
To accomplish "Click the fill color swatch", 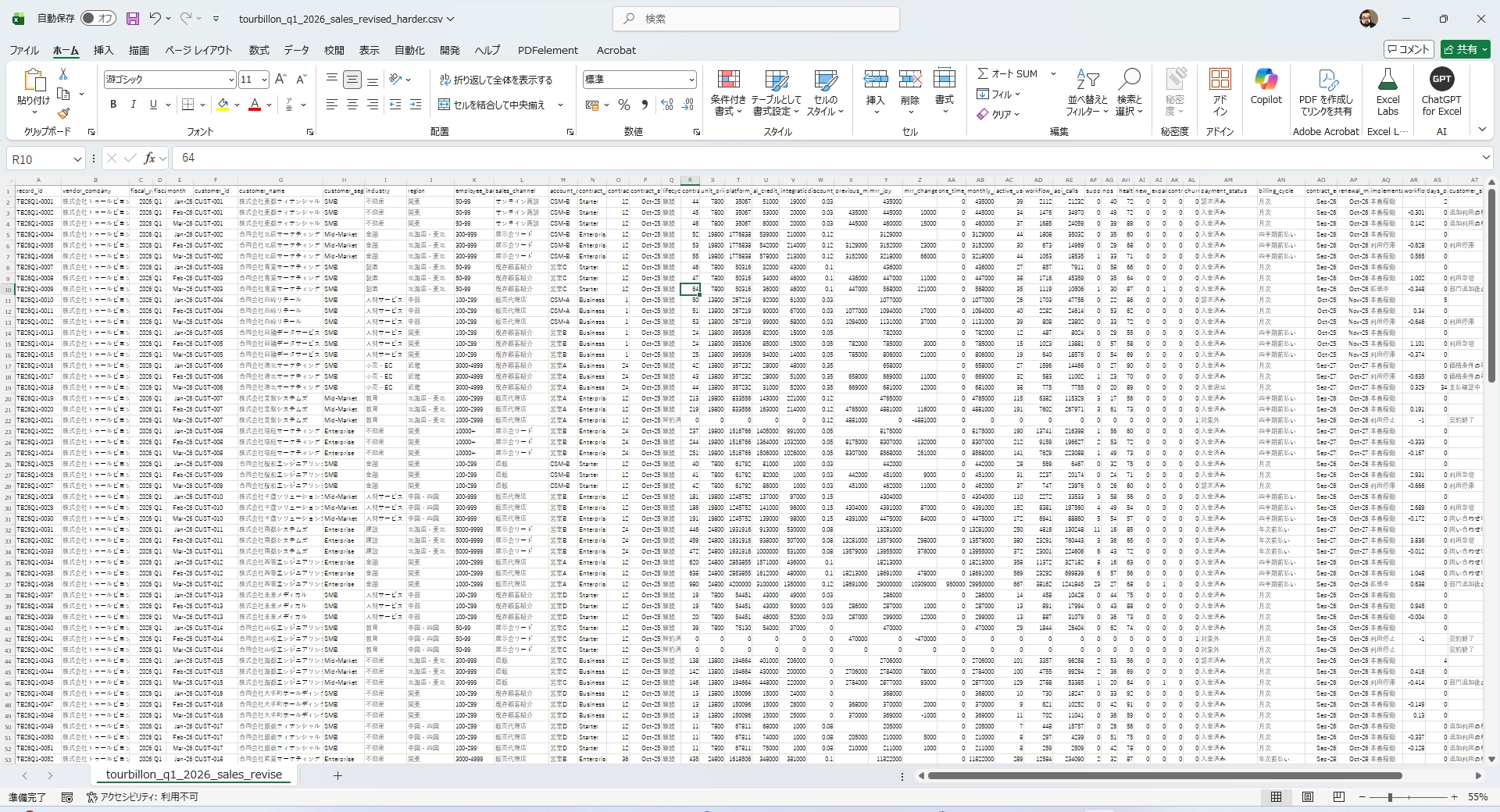I will (223, 105).
